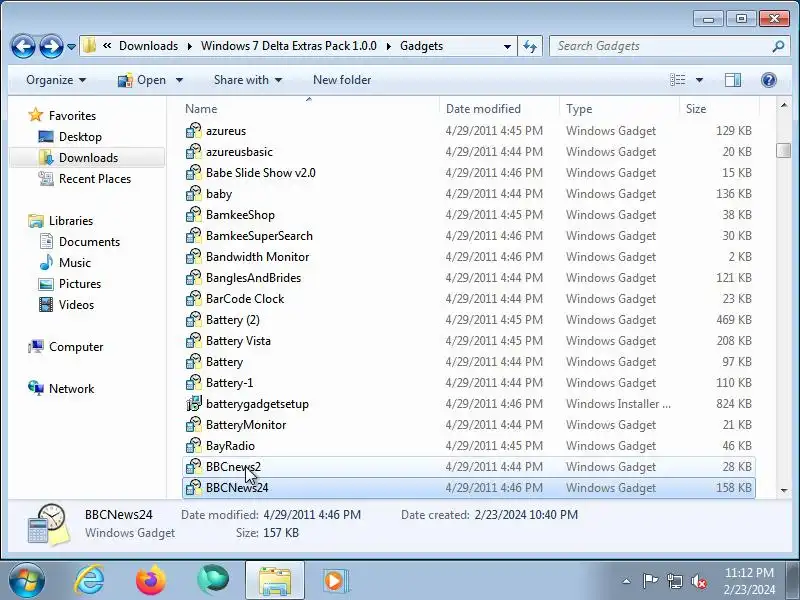800x600 pixels.
Task: Launch Firefox from the taskbar
Action: point(151,580)
